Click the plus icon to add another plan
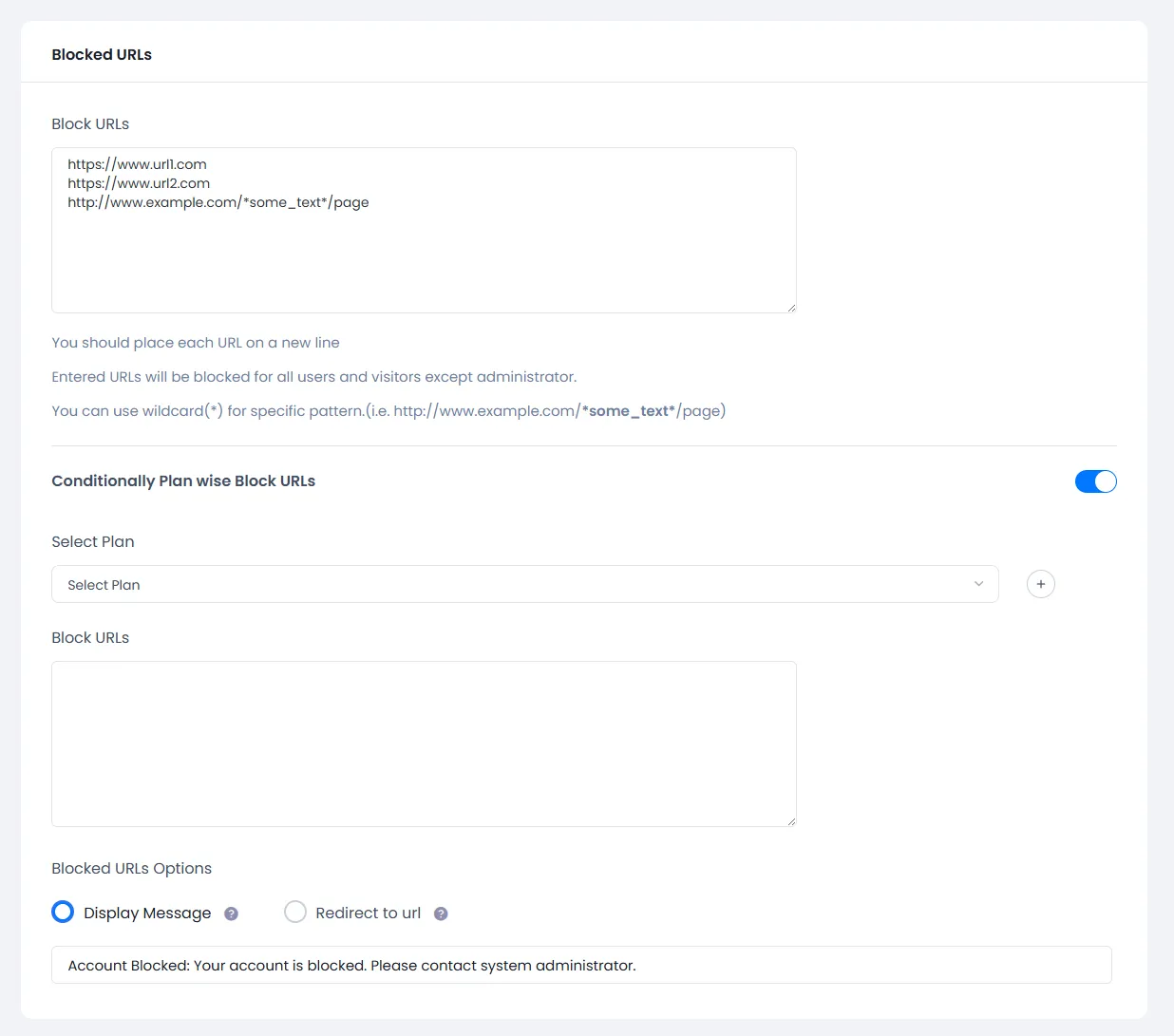Viewport: 1174px width, 1036px height. (x=1040, y=584)
